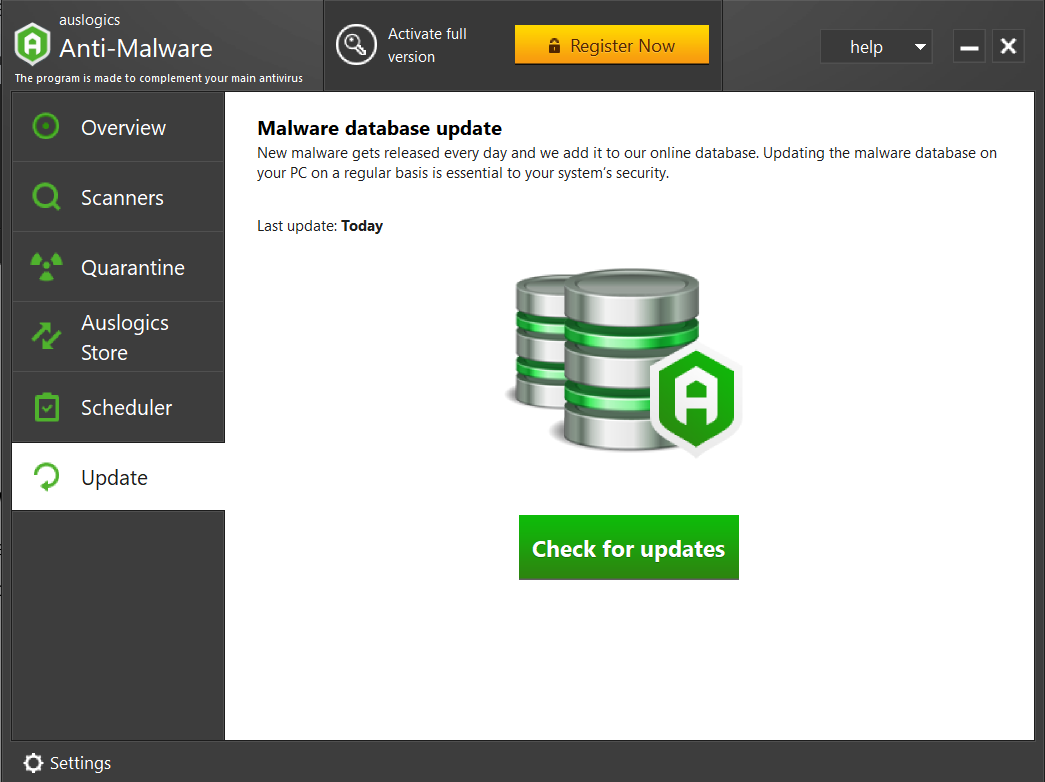The height and width of the screenshot is (782, 1045).
Task: Click the Activate full version label
Action: [x=428, y=44]
